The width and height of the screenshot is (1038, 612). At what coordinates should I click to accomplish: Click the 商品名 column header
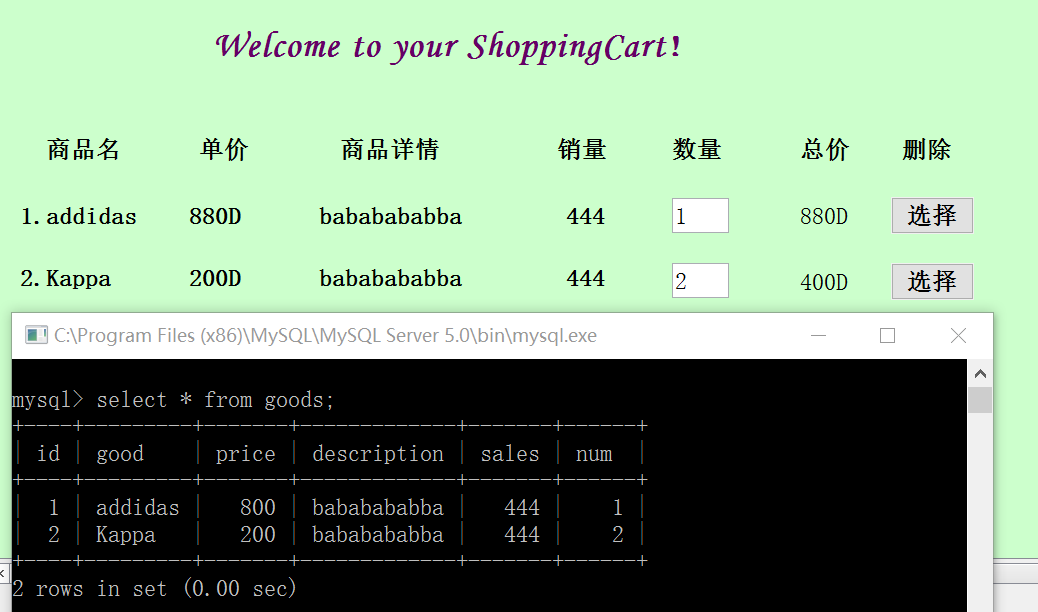tap(83, 150)
